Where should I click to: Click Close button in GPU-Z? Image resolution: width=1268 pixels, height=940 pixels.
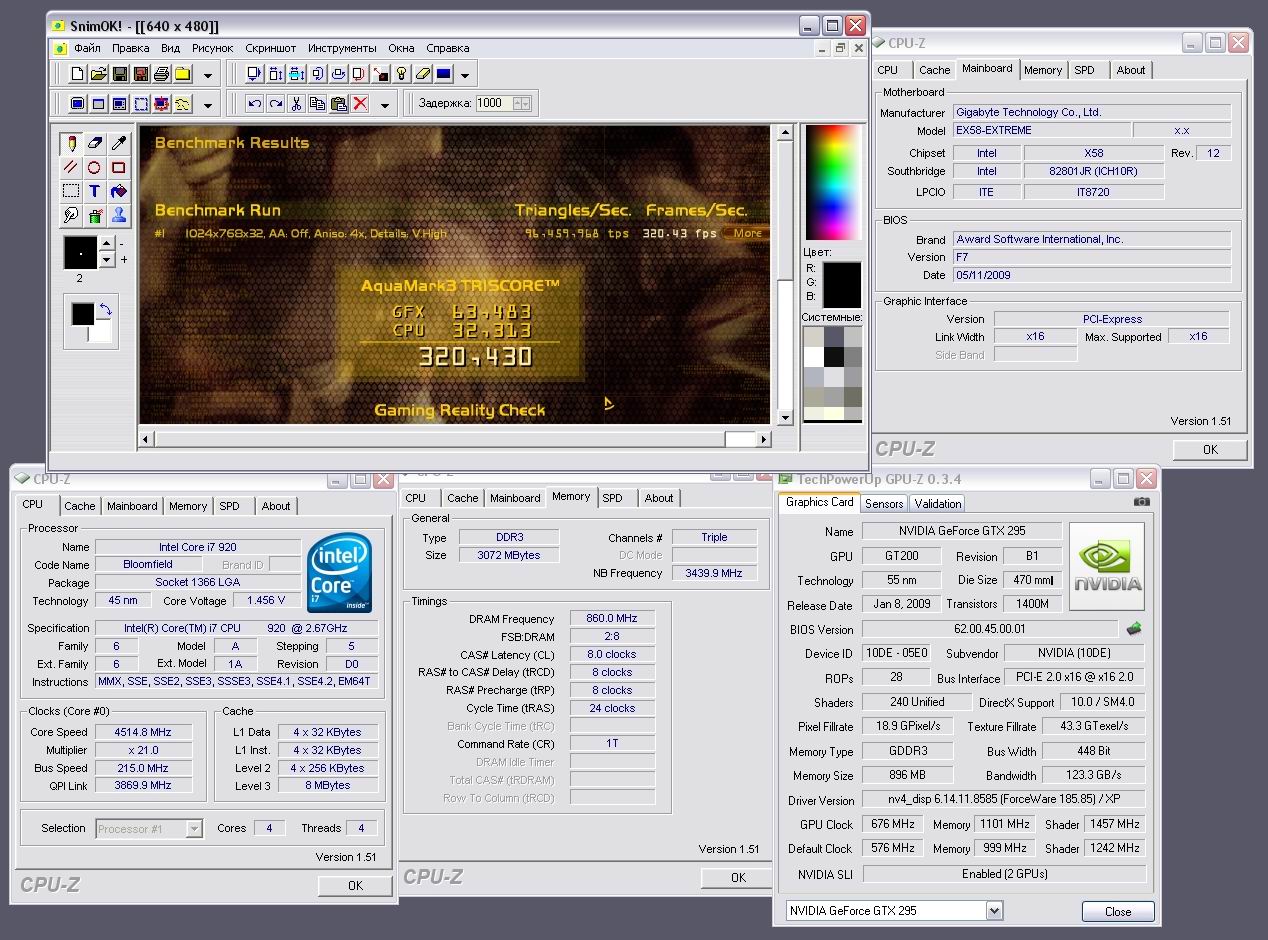click(x=1118, y=911)
